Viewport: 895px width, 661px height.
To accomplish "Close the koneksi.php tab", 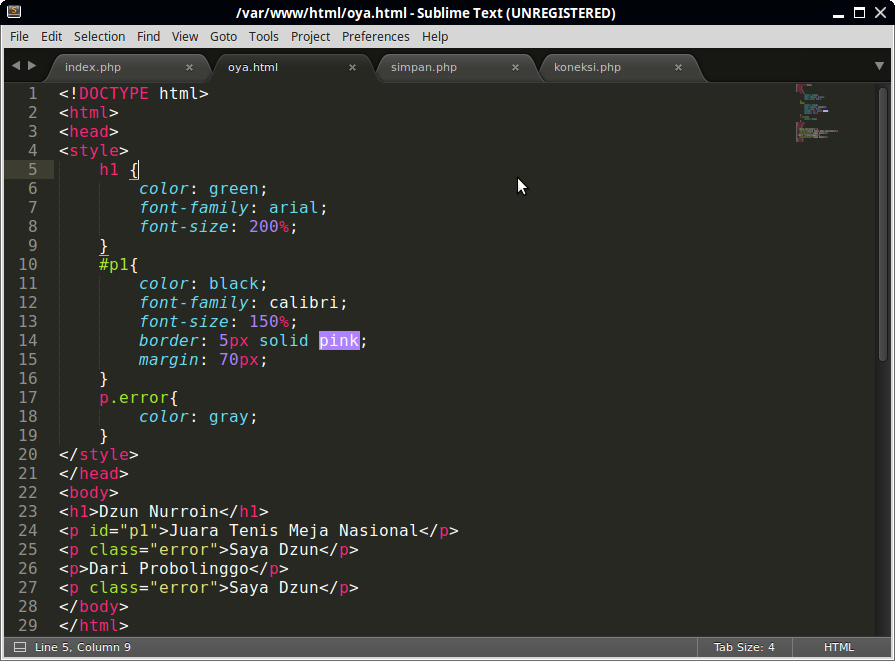I will tap(678, 67).
